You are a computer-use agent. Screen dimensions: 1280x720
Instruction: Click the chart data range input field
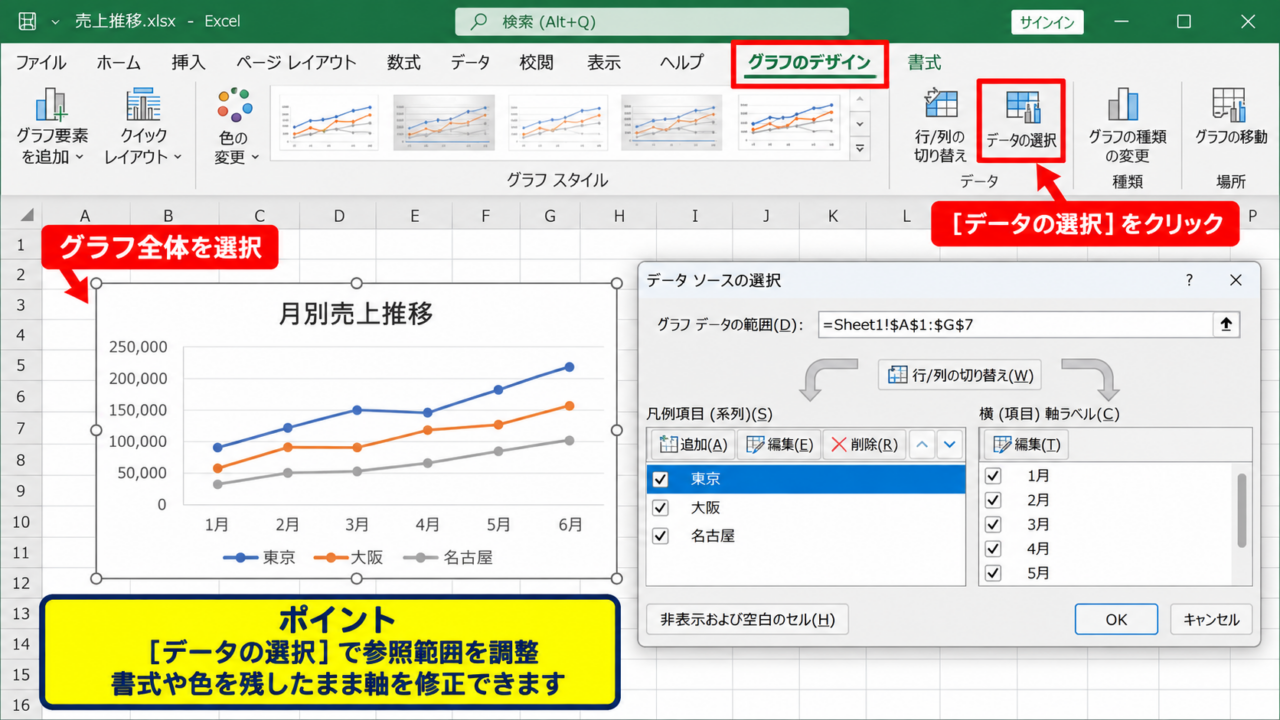click(x=1014, y=324)
